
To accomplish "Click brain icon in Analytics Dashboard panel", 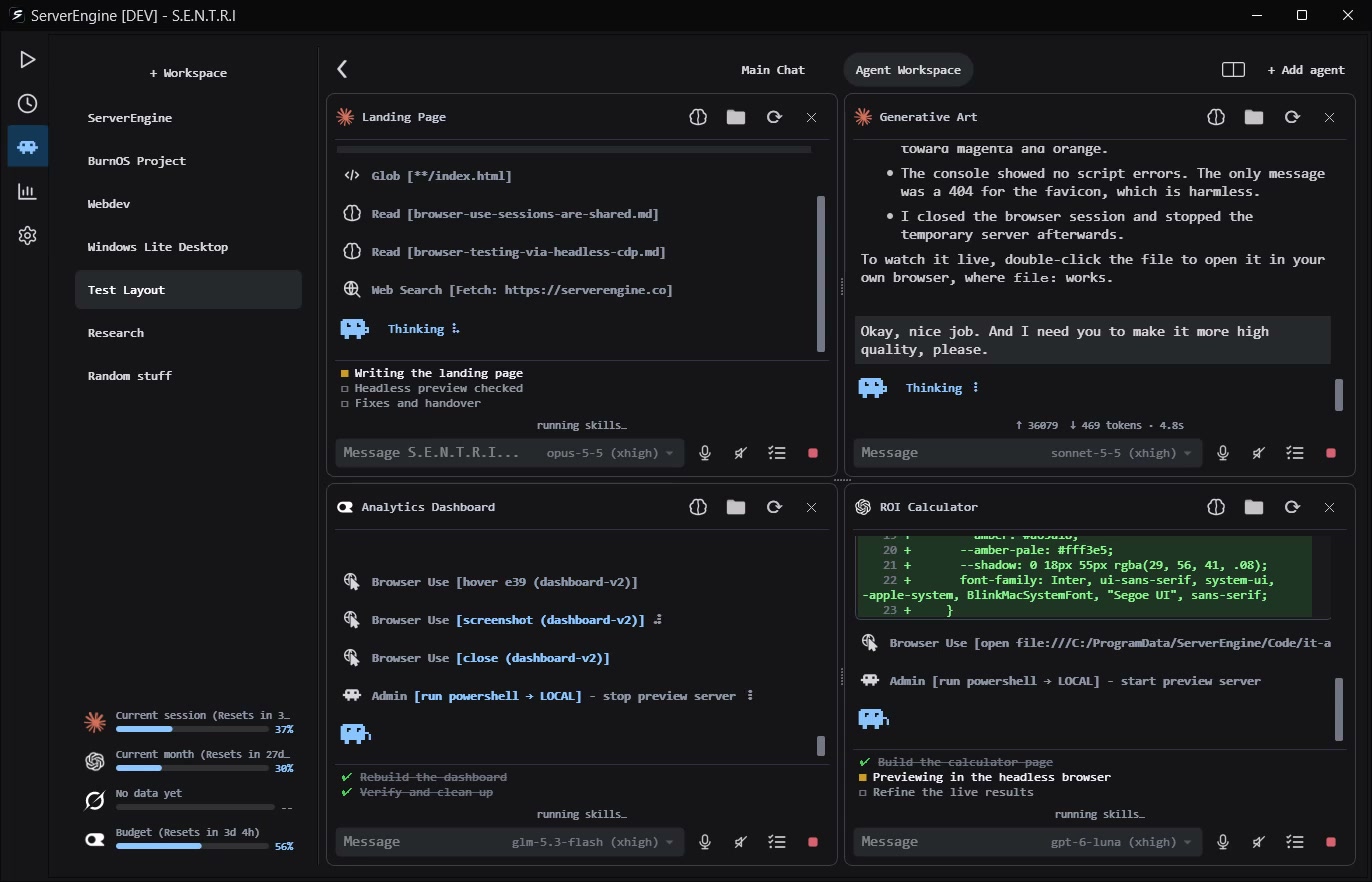I will [x=698, y=507].
